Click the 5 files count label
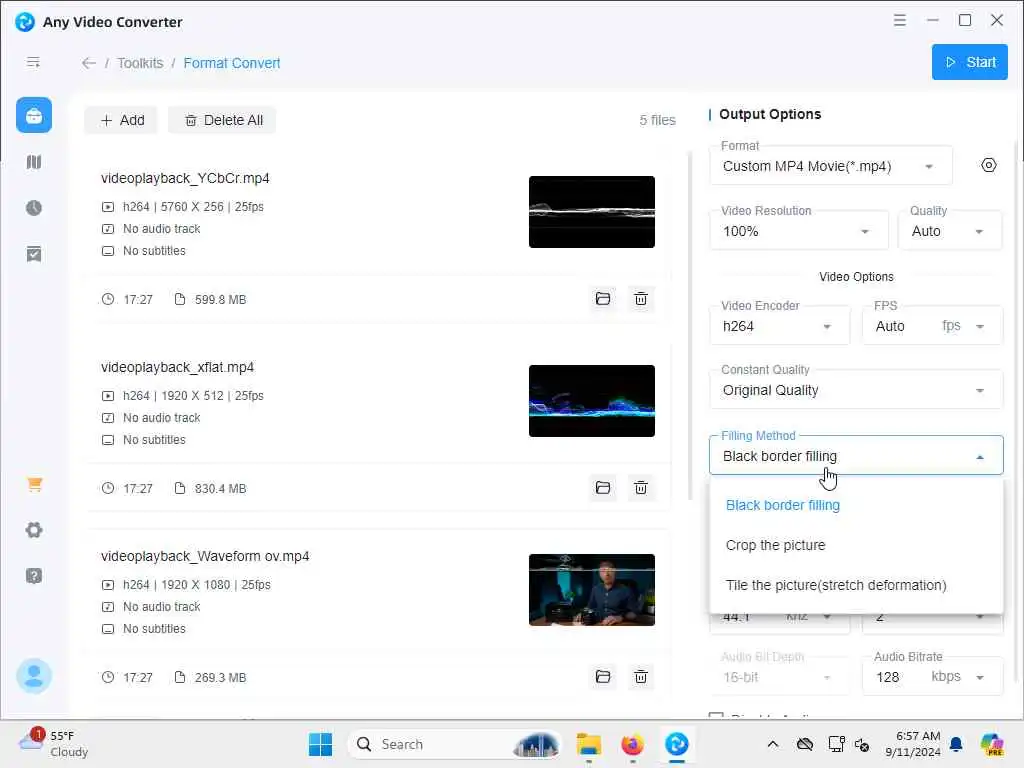Screen dimensions: 1024x768 [657, 120]
